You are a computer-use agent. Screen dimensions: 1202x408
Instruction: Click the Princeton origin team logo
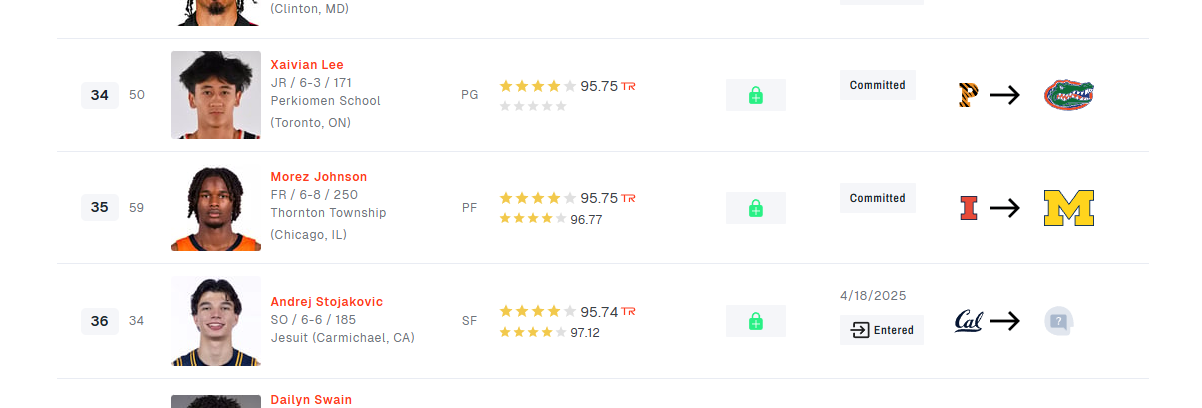coord(967,95)
